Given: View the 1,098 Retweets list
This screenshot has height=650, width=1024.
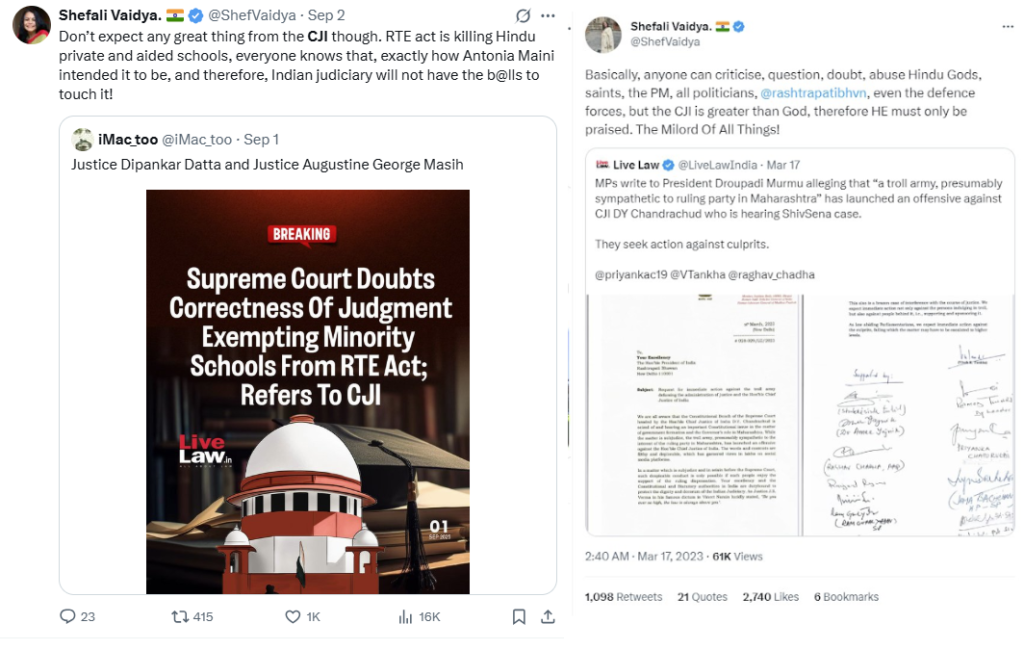Looking at the screenshot, I should click(x=623, y=596).
